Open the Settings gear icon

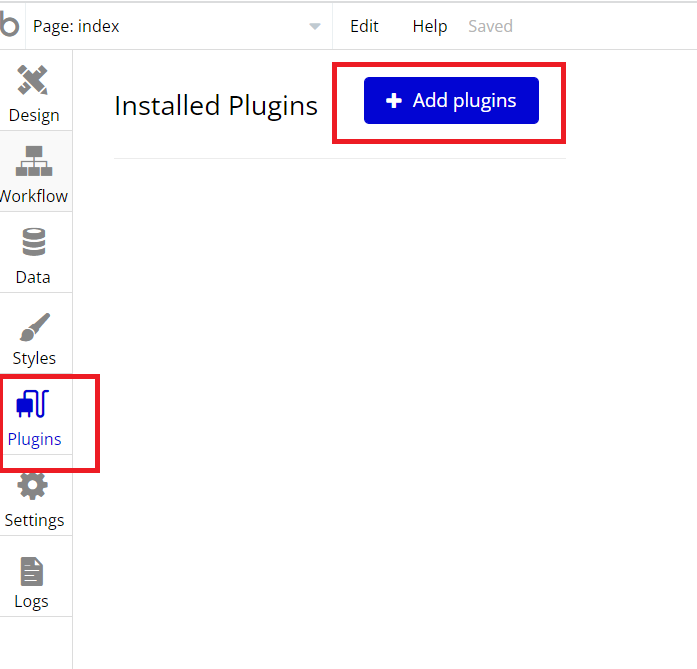32,485
